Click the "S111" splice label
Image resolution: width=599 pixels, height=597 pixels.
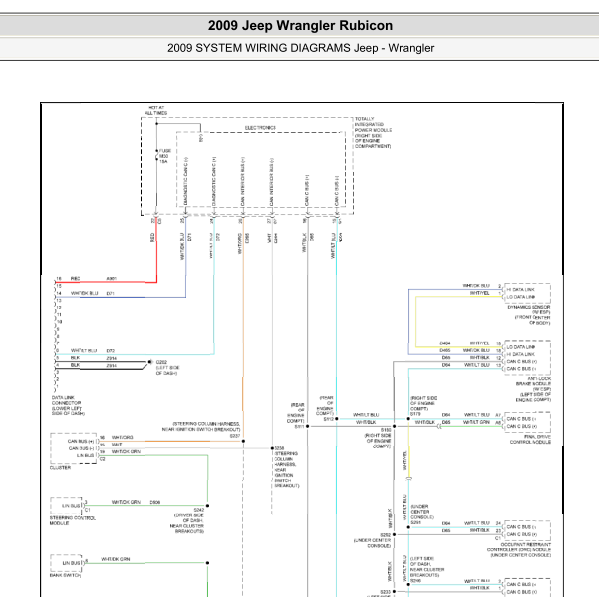click(x=300, y=426)
